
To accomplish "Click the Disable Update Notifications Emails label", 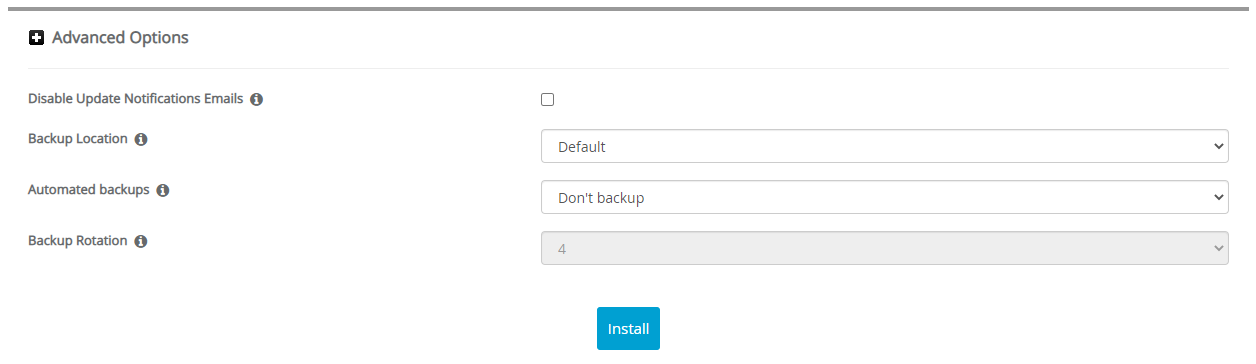I will pyautogui.click(x=136, y=99).
